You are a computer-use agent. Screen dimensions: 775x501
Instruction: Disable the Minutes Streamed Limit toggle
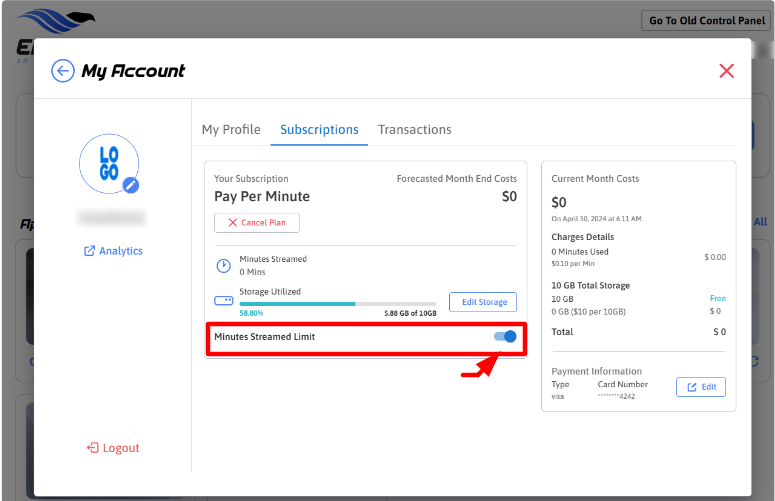tap(505, 337)
